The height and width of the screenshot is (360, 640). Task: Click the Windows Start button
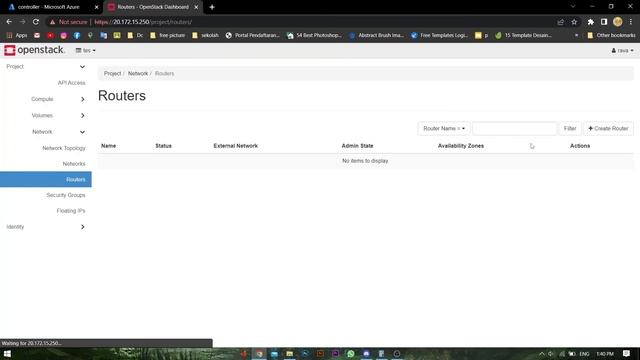tap(7, 354)
